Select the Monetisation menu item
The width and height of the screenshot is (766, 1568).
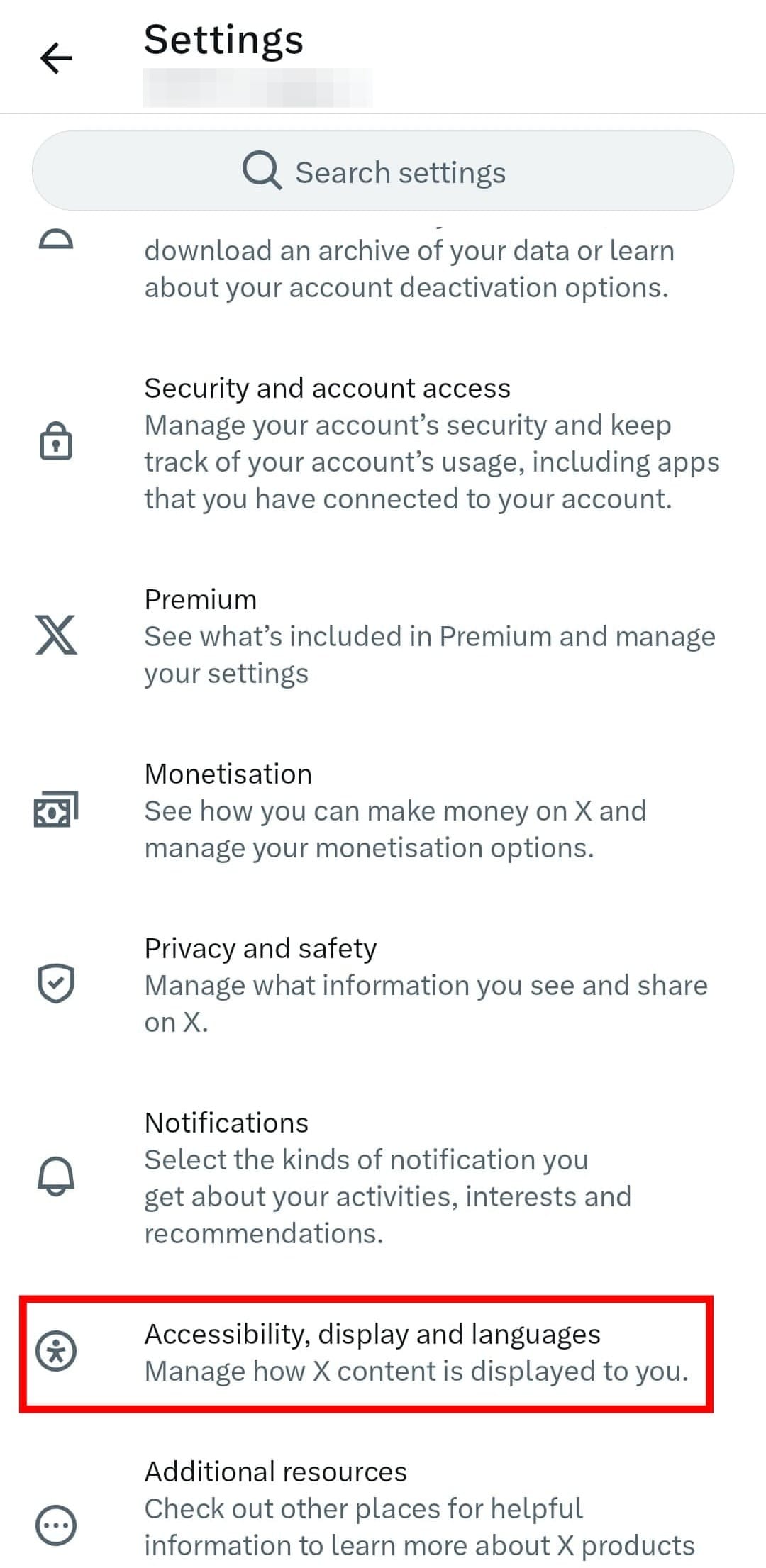[228, 774]
